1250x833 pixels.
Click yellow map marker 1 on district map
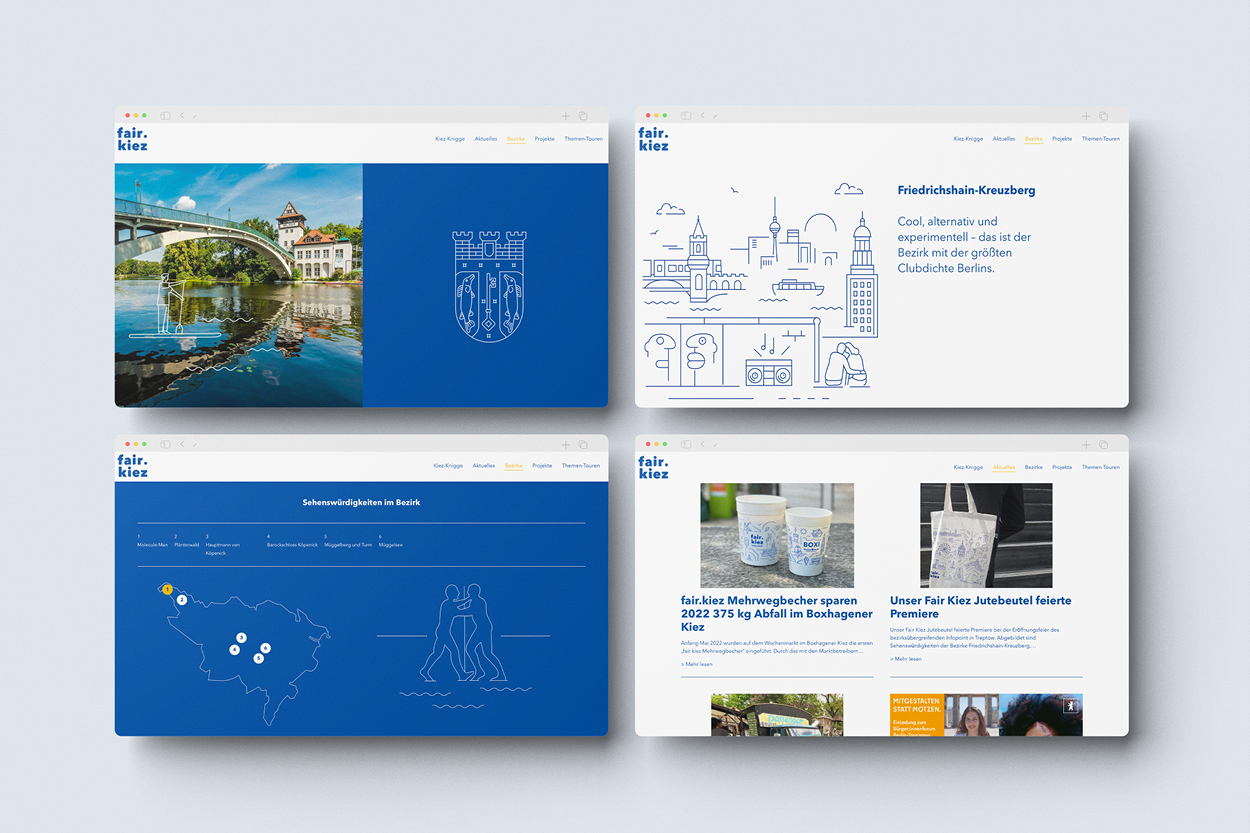pos(168,589)
